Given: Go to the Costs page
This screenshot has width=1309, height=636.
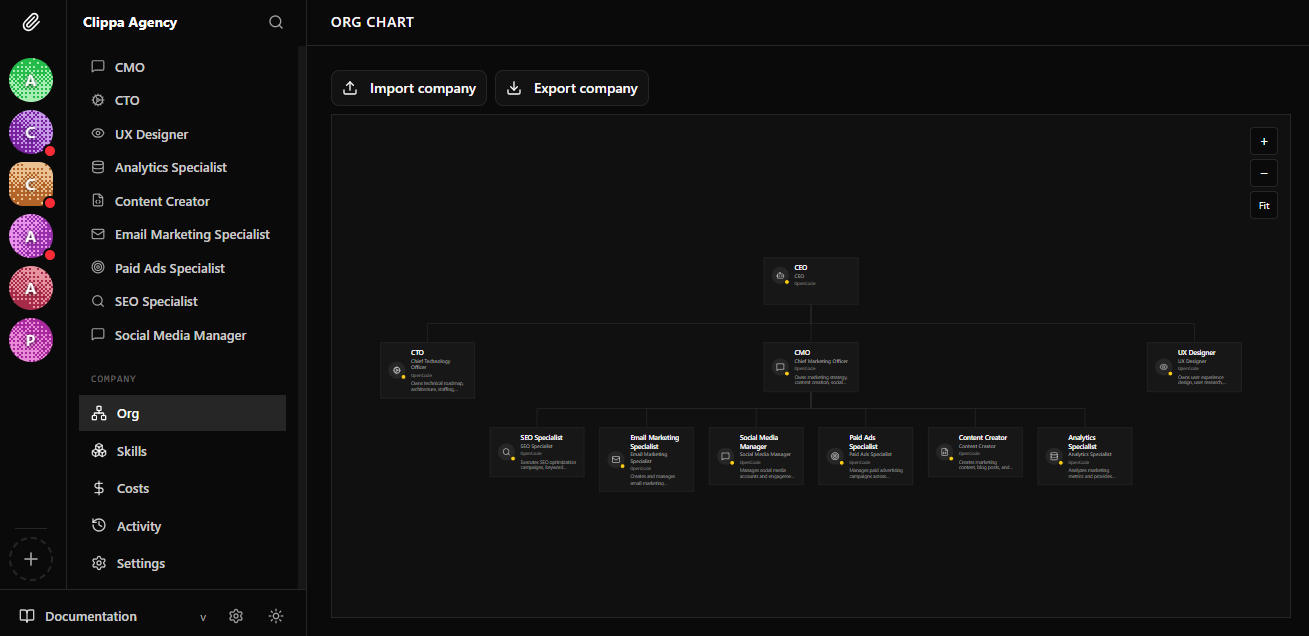Looking at the screenshot, I should pos(182,488).
